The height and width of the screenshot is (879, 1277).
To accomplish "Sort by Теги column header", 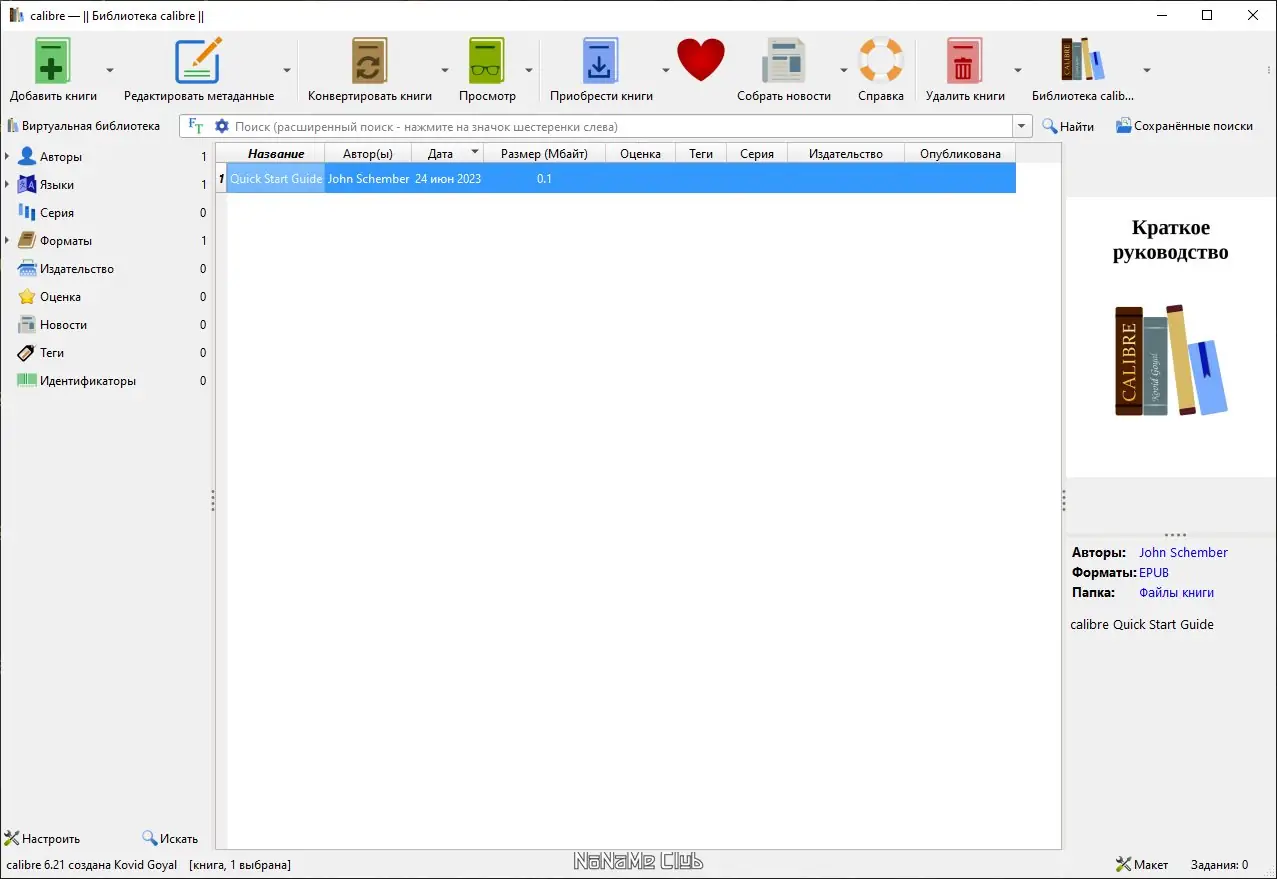I will click(701, 153).
